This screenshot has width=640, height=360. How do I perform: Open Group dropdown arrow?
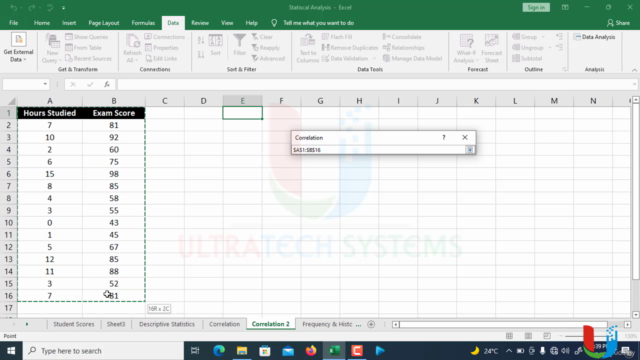(543, 37)
